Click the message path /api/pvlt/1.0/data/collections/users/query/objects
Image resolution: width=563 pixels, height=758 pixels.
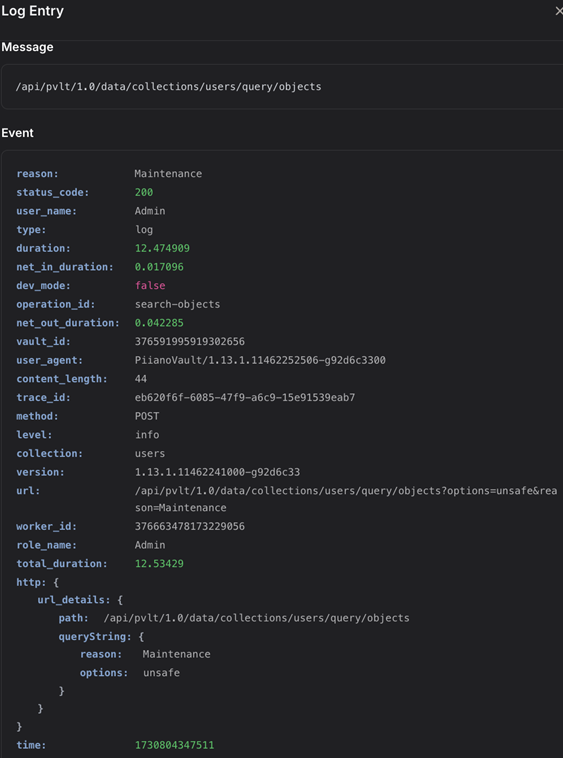point(169,87)
